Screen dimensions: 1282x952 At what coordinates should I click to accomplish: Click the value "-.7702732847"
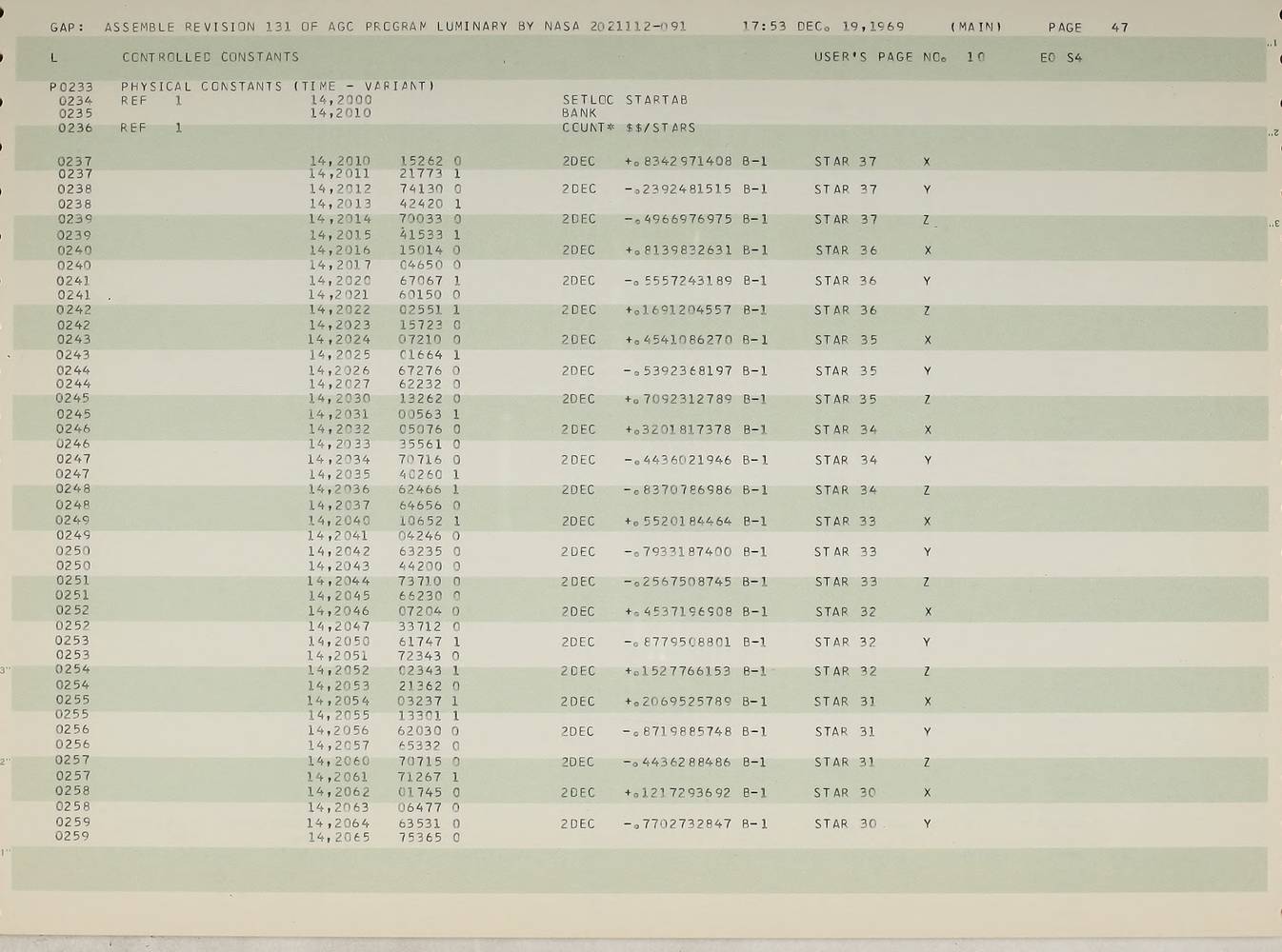click(x=678, y=823)
